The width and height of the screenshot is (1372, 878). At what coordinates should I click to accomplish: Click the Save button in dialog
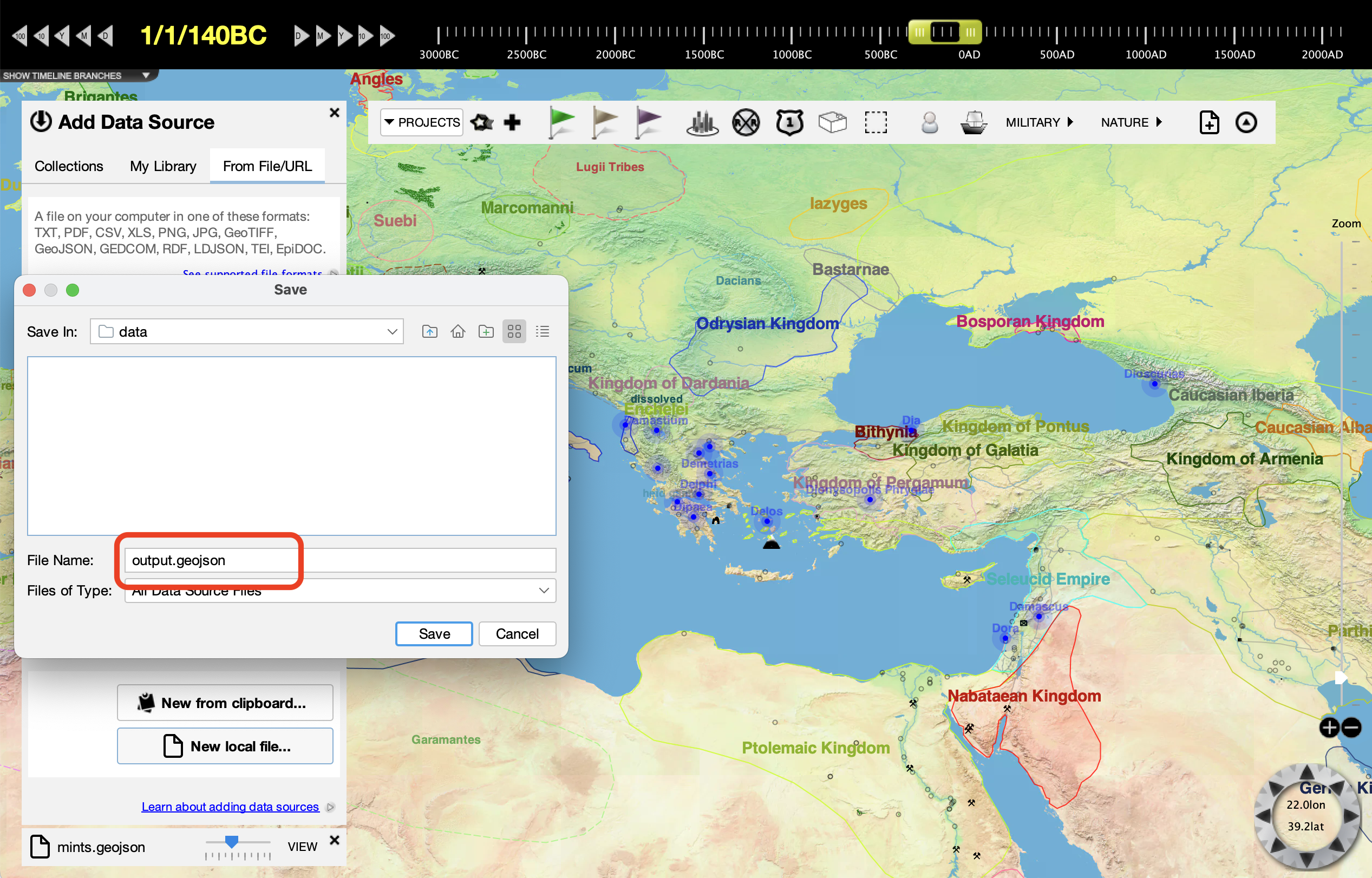[x=434, y=633]
